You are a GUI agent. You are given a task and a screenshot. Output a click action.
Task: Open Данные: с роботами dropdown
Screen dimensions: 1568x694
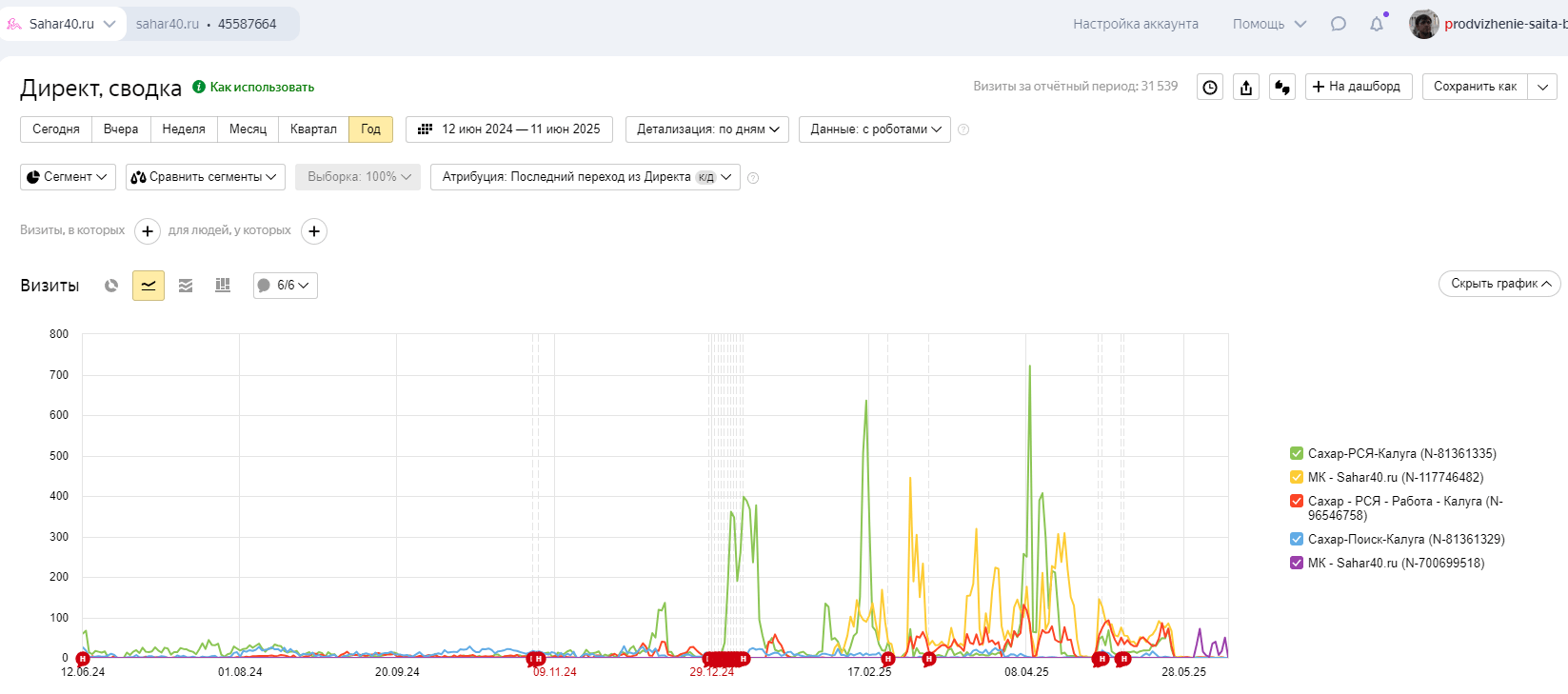click(875, 129)
